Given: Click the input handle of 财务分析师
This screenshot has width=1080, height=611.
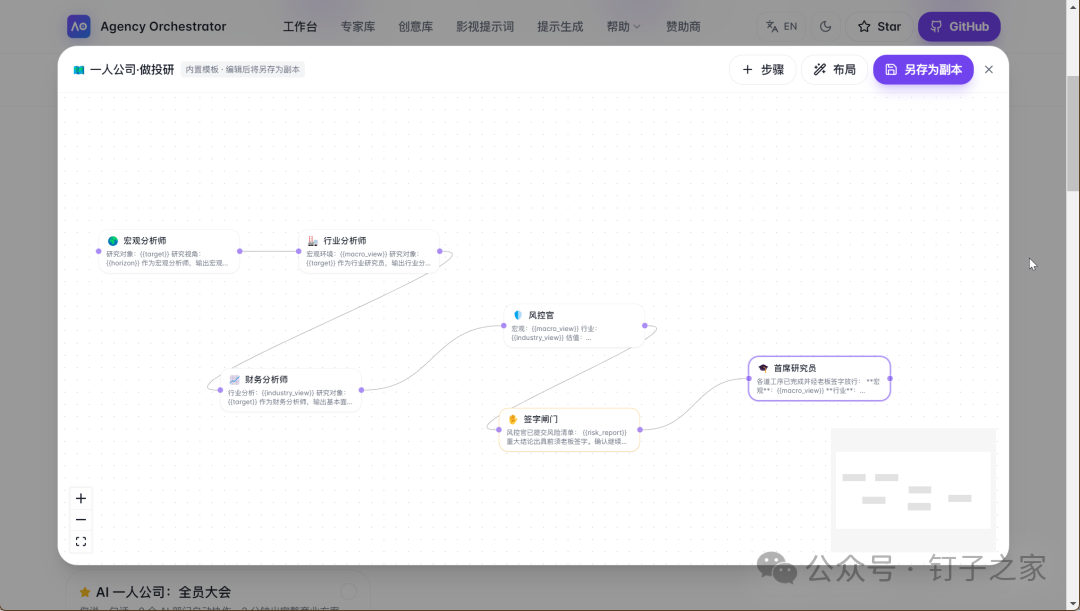Looking at the screenshot, I should tap(220, 390).
